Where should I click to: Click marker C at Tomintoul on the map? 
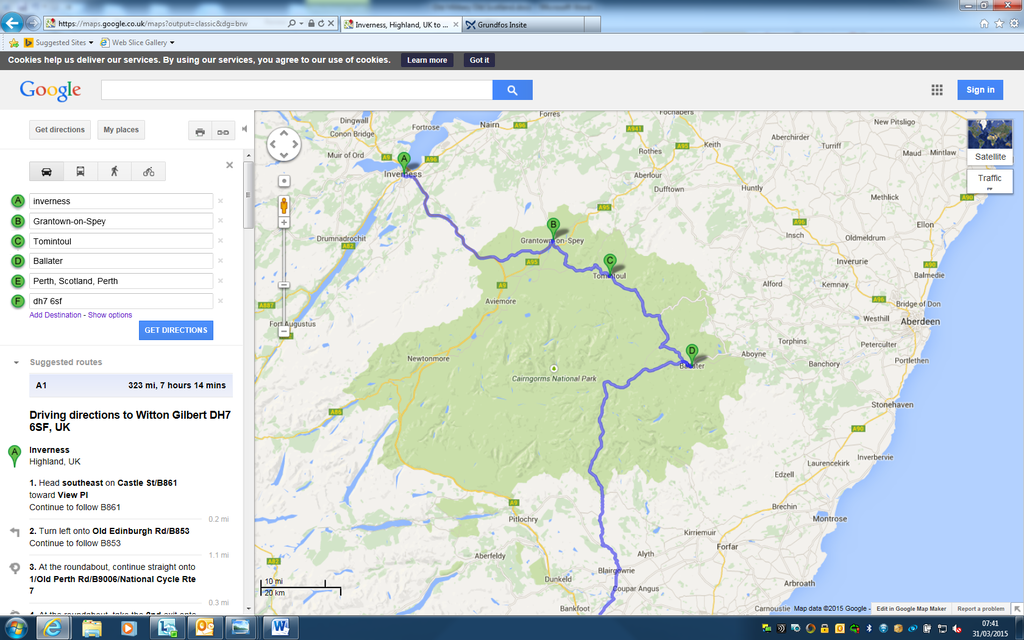click(x=610, y=264)
